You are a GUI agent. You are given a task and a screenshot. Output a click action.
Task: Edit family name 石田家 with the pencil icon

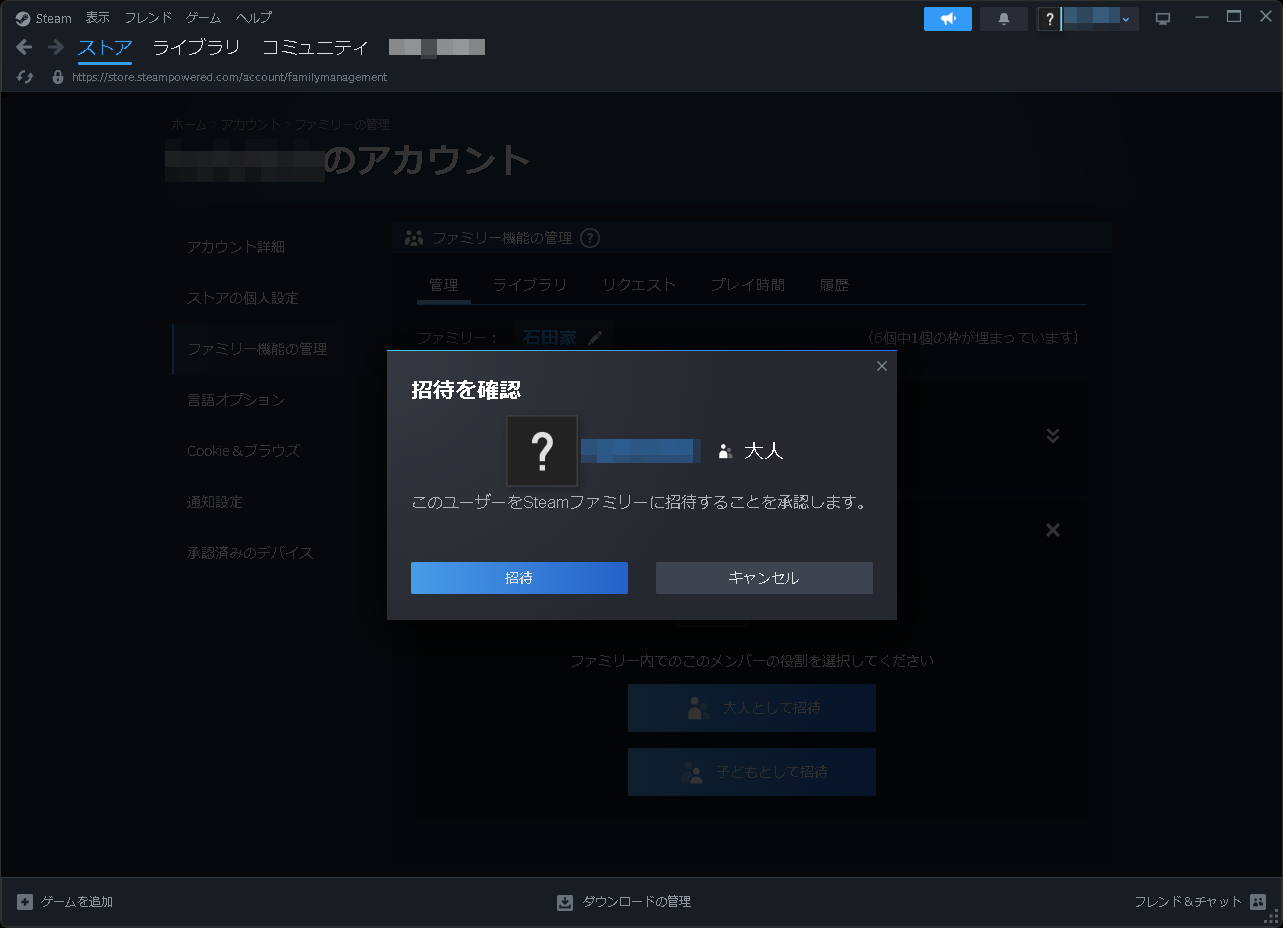(x=597, y=337)
